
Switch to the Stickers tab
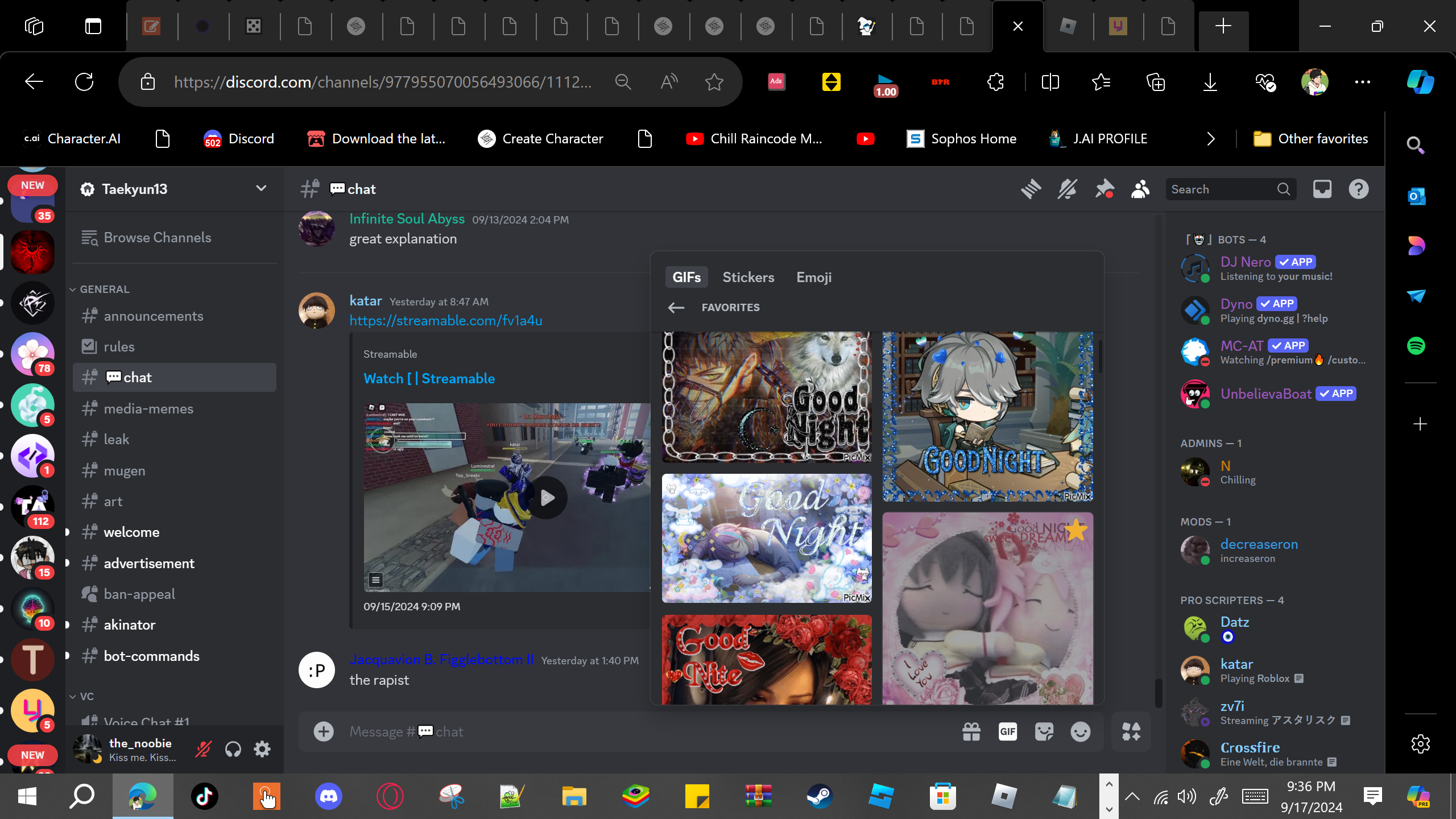[748, 277]
